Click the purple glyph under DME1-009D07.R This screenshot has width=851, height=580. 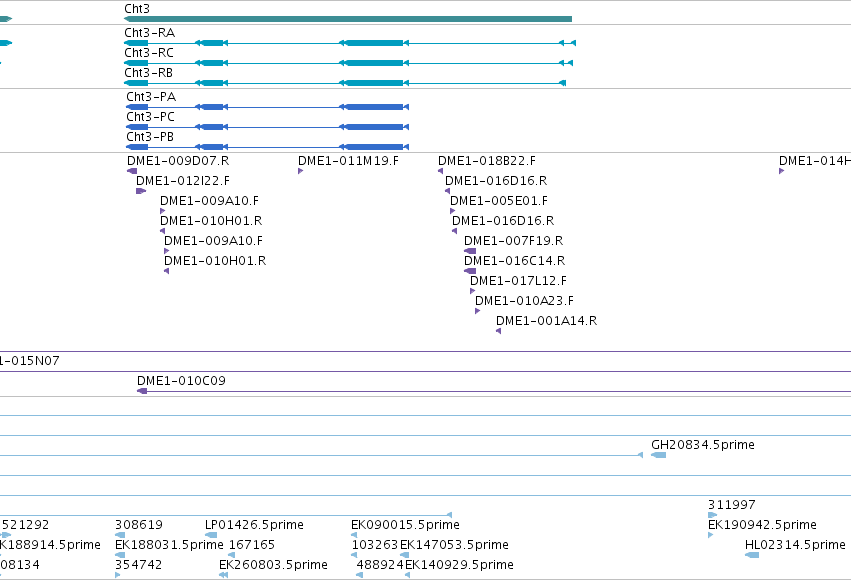pyautogui.click(x=132, y=171)
